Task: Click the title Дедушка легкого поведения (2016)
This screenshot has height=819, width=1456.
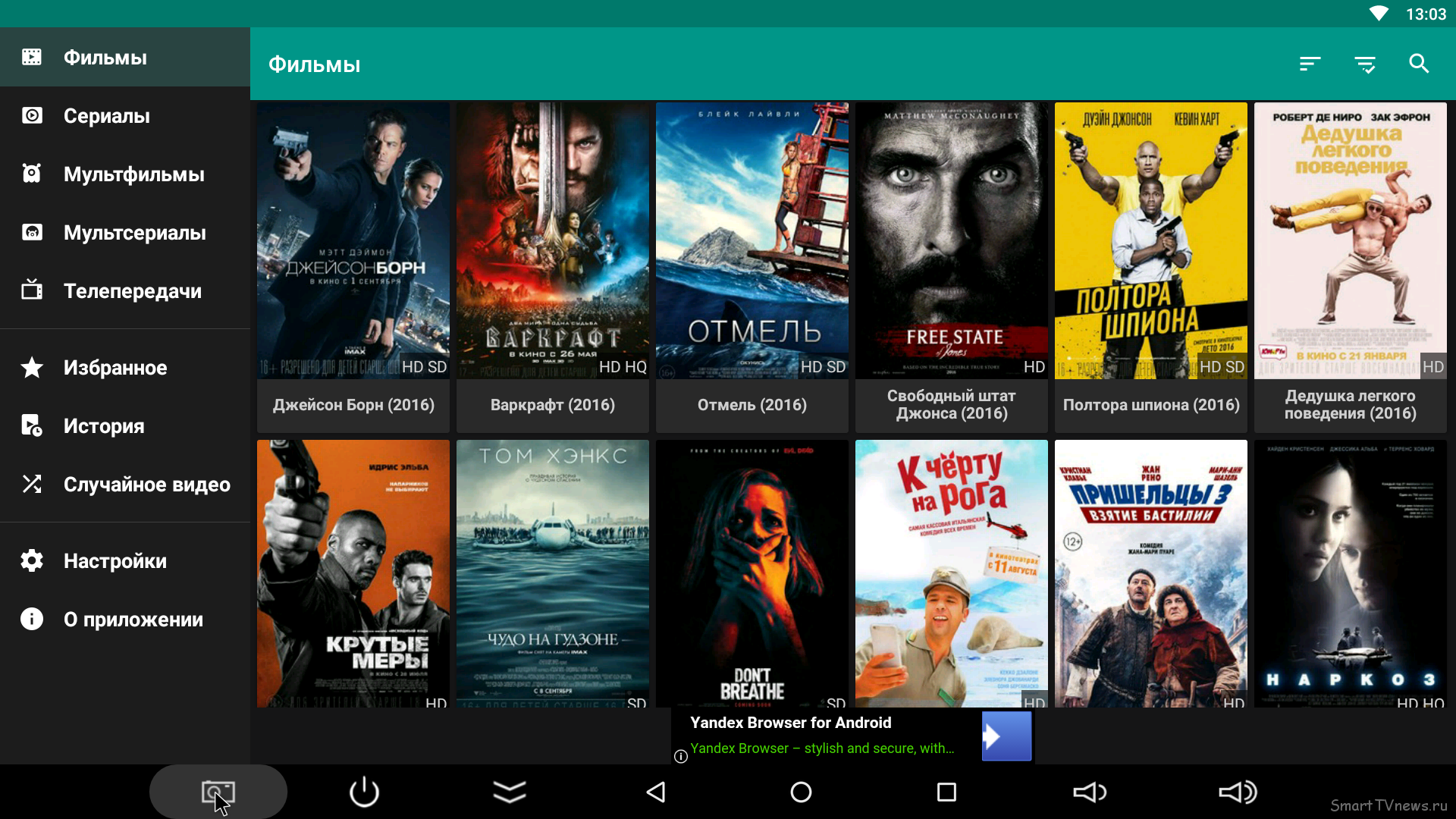Action: coord(1351,405)
